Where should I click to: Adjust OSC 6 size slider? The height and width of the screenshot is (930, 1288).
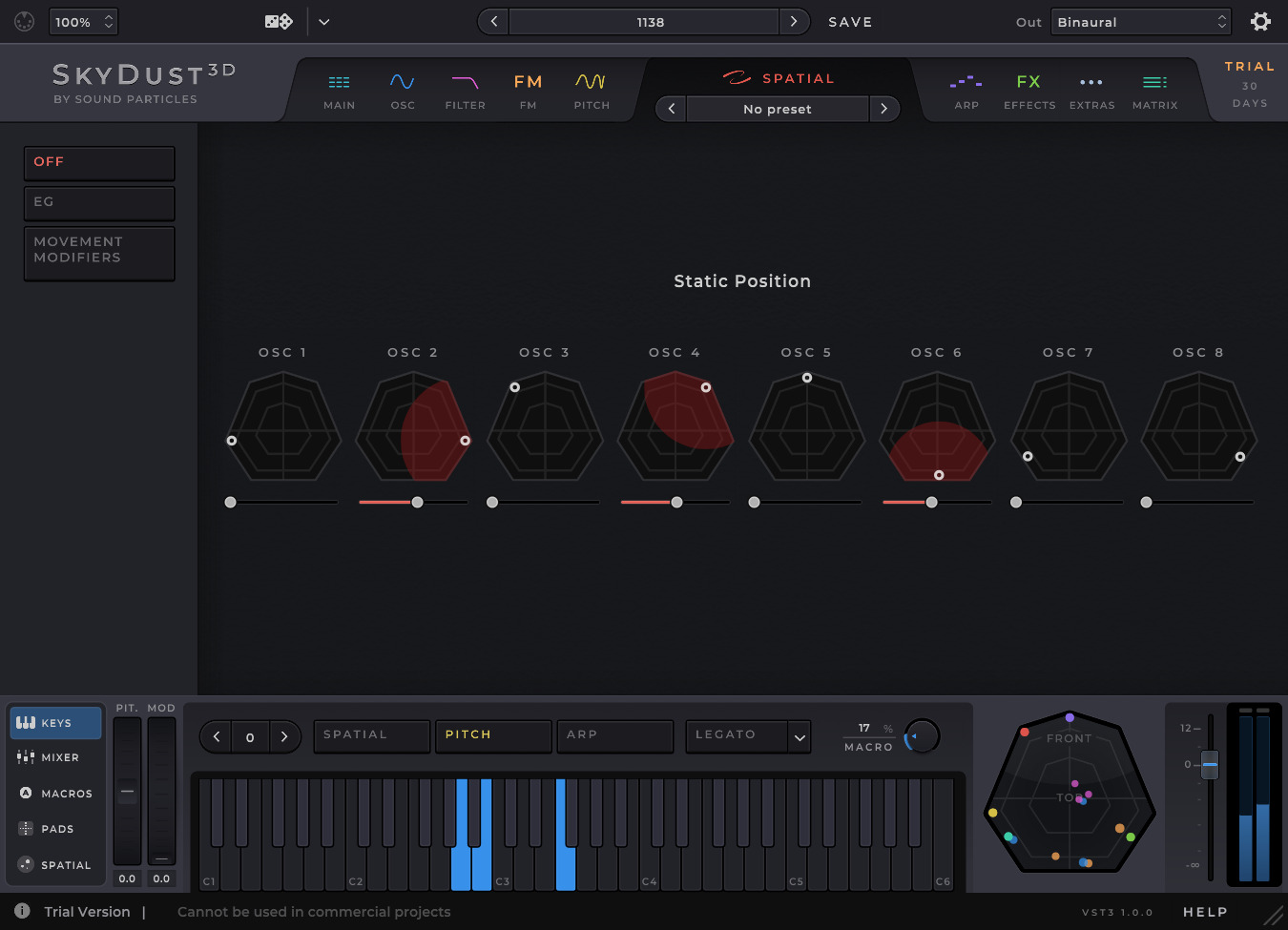click(x=938, y=502)
